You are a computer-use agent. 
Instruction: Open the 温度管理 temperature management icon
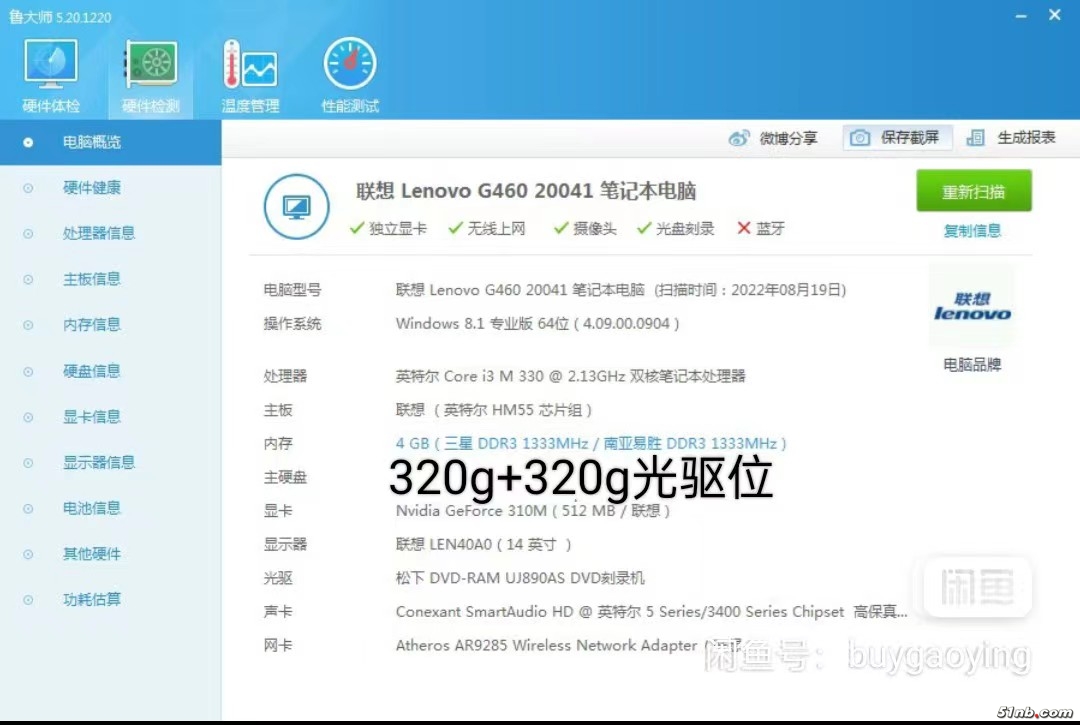[250, 66]
